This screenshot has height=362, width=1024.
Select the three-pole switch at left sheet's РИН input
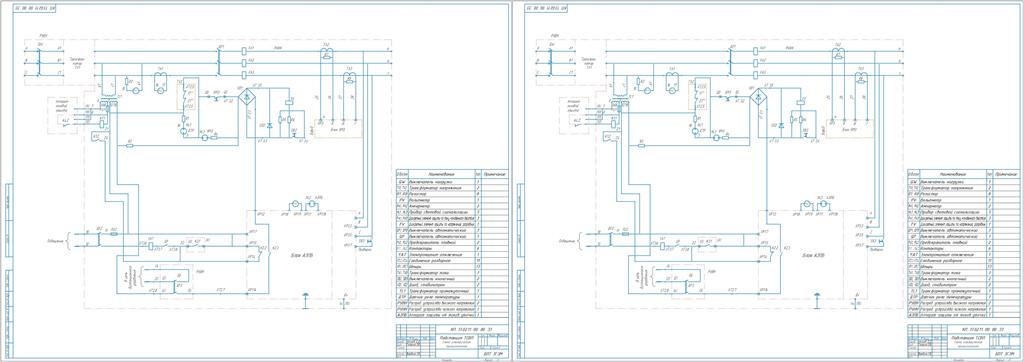pos(39,64)
